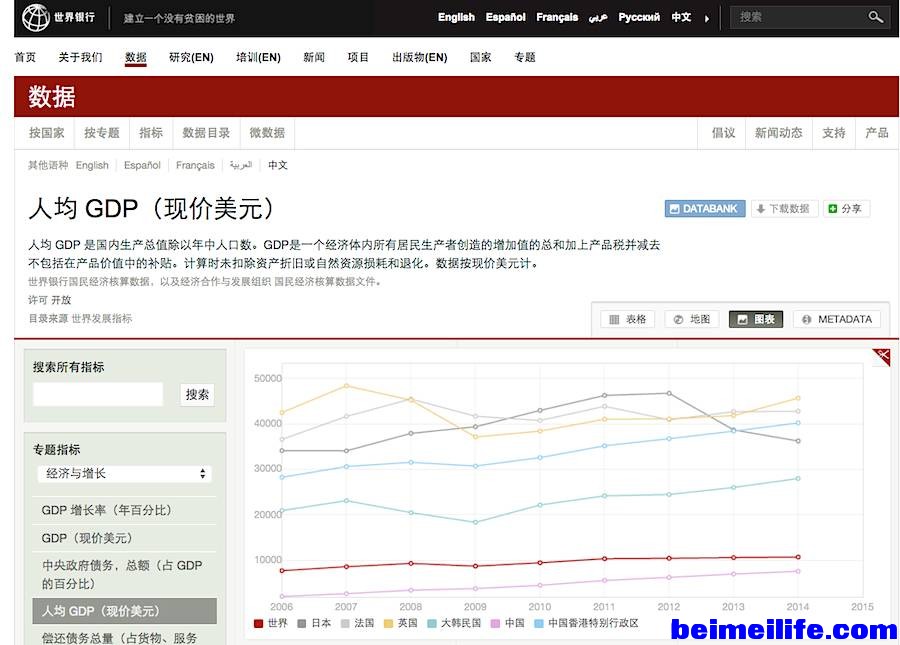Click the red corner icon on chart
Viewport: 900px width, 645px height.
pyautogui.click(x=881, y=356)
